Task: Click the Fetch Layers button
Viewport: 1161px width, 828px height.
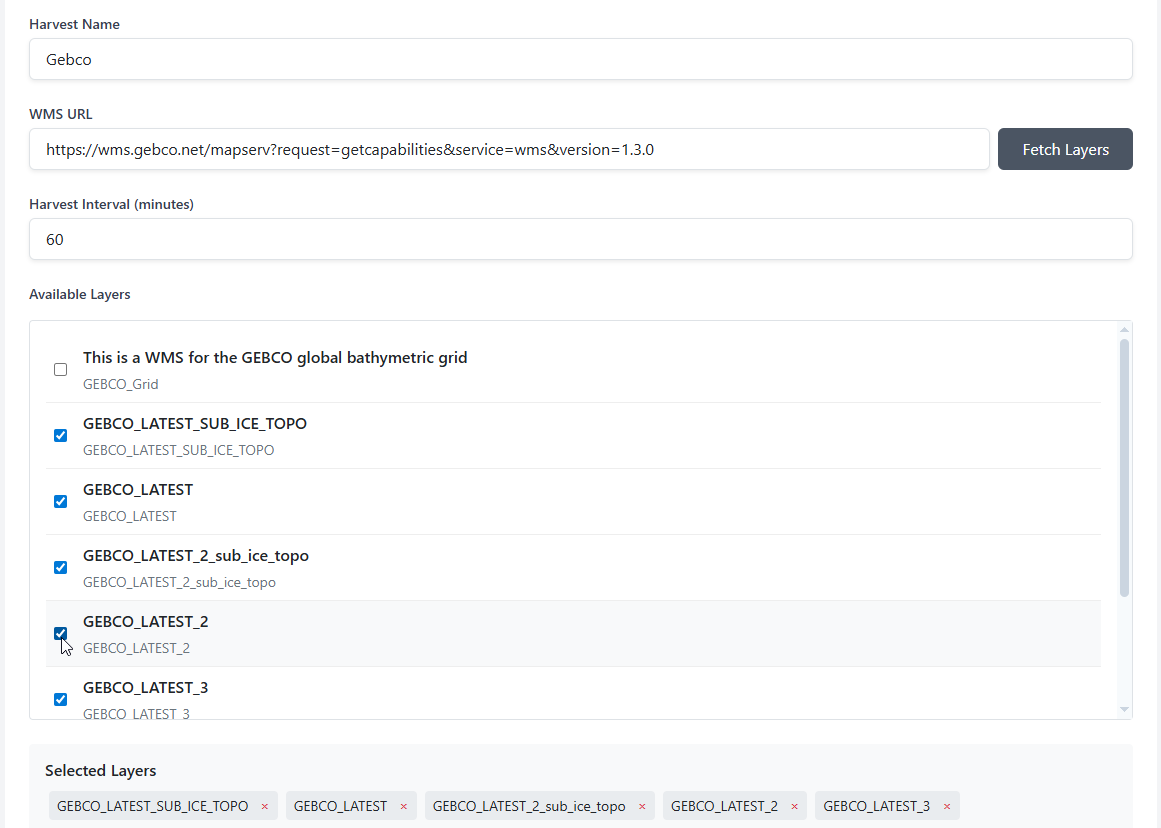Action: 1065,149
